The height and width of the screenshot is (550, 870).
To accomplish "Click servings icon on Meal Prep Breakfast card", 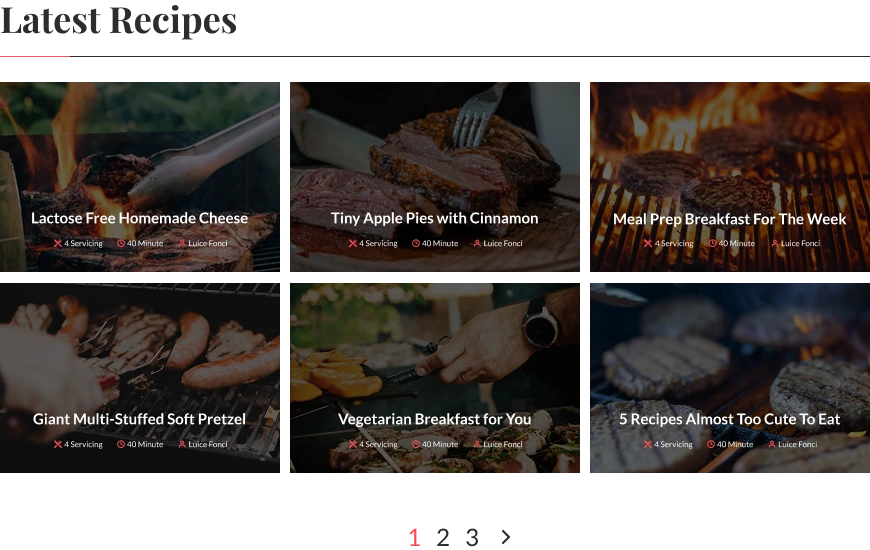I will (648, 243).
